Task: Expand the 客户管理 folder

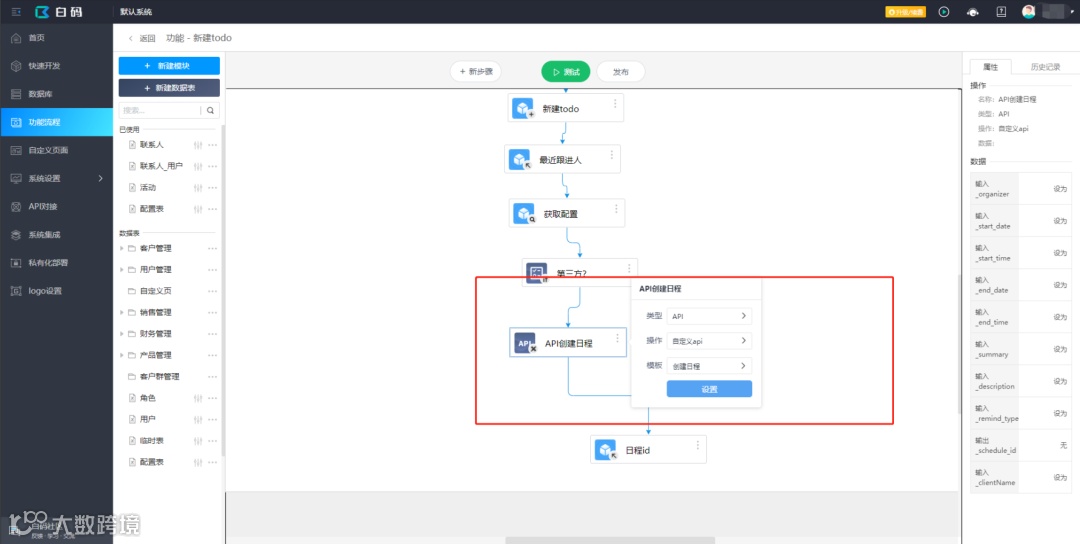Action: pos(123,248)
